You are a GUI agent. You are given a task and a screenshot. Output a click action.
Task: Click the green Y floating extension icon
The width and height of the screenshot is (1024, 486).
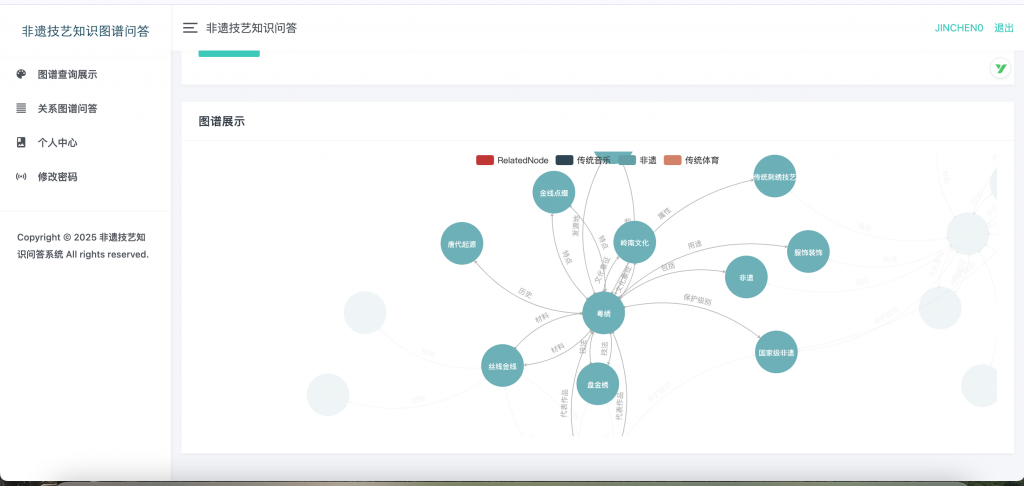point(1000,68)
